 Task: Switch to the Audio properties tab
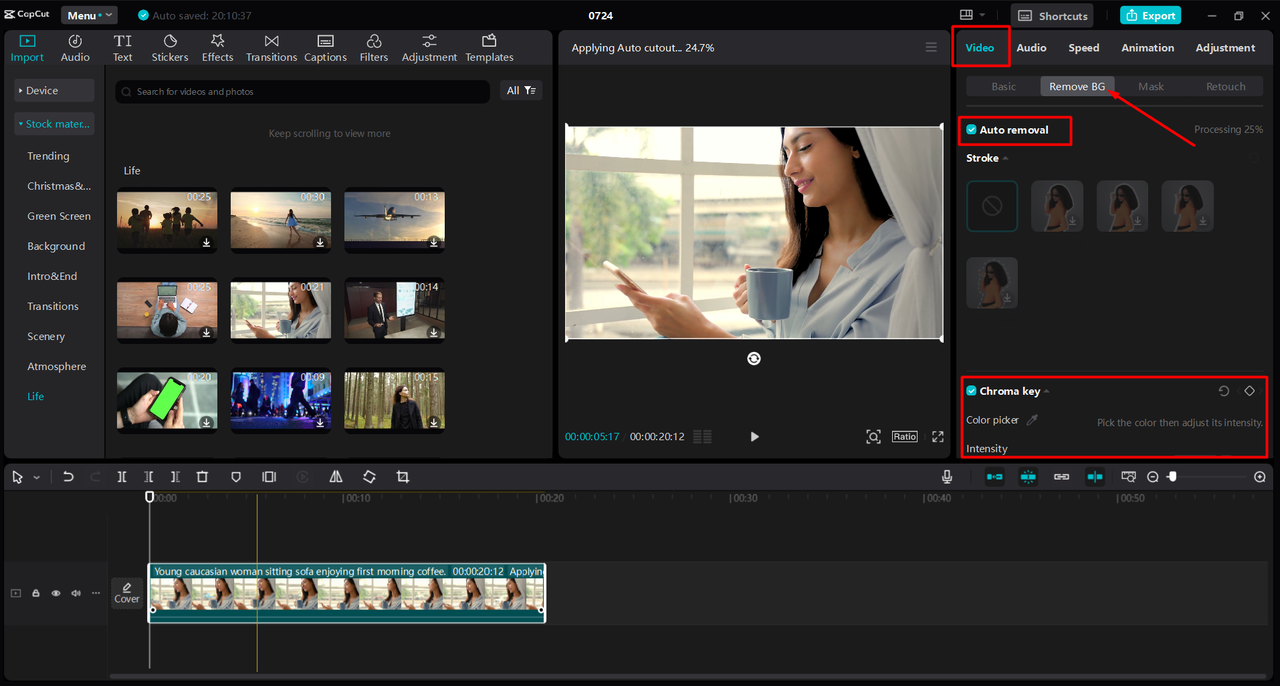[x=1031, y=48]
